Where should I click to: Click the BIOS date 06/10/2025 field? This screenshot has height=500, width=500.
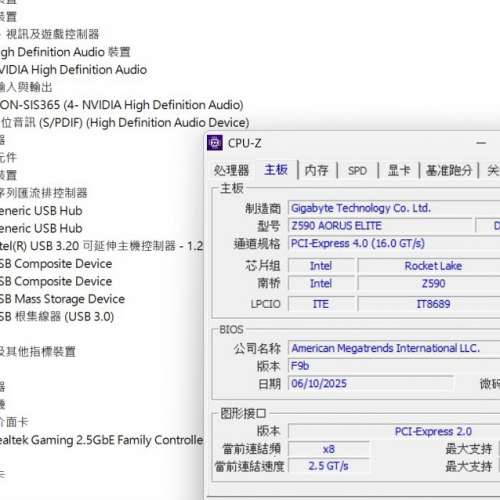tap(371, 383)
